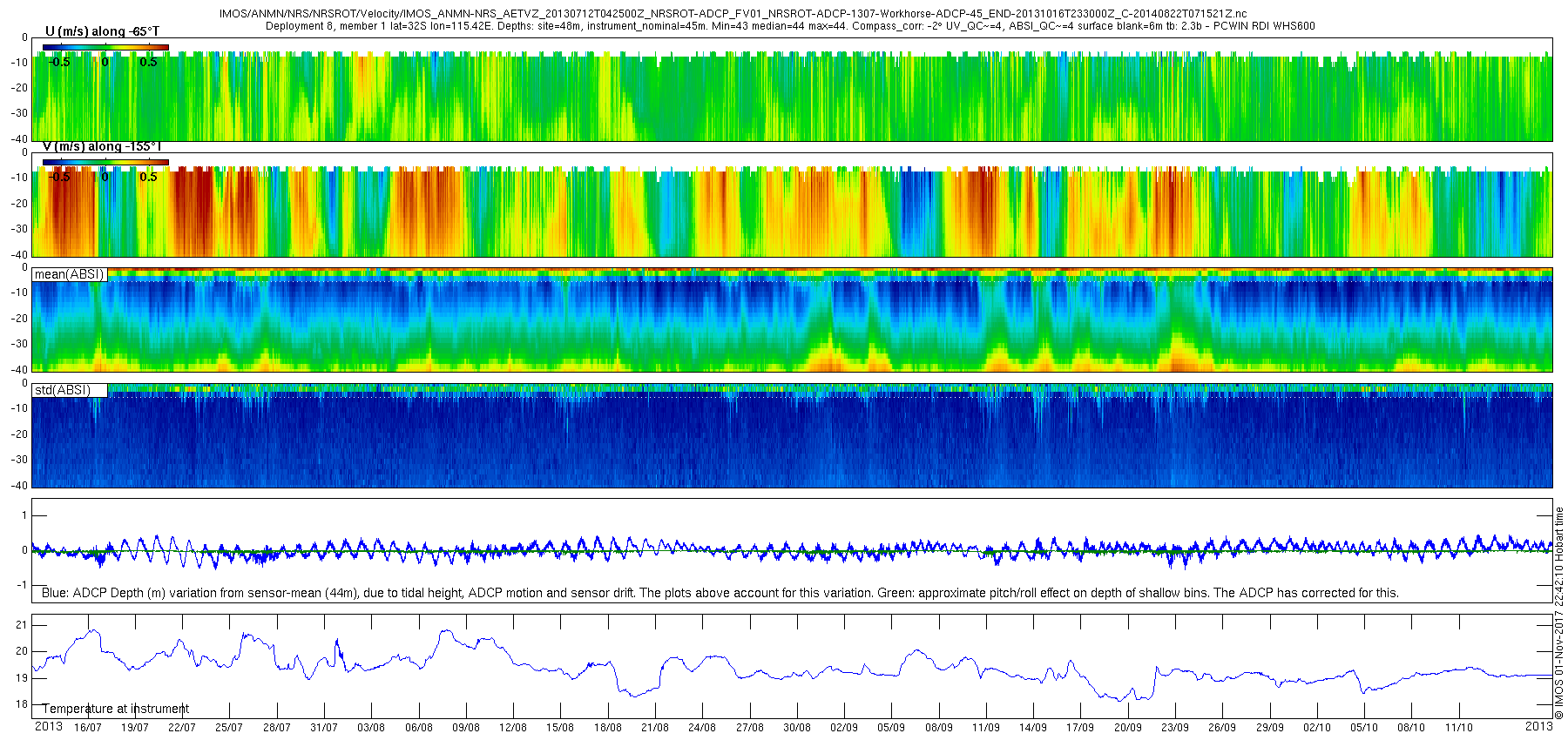Image resolution: width=1568 pixels, height=740 pixels.
Task: Click the '20' tick on the temperature axis
Action: pos(22,651)
